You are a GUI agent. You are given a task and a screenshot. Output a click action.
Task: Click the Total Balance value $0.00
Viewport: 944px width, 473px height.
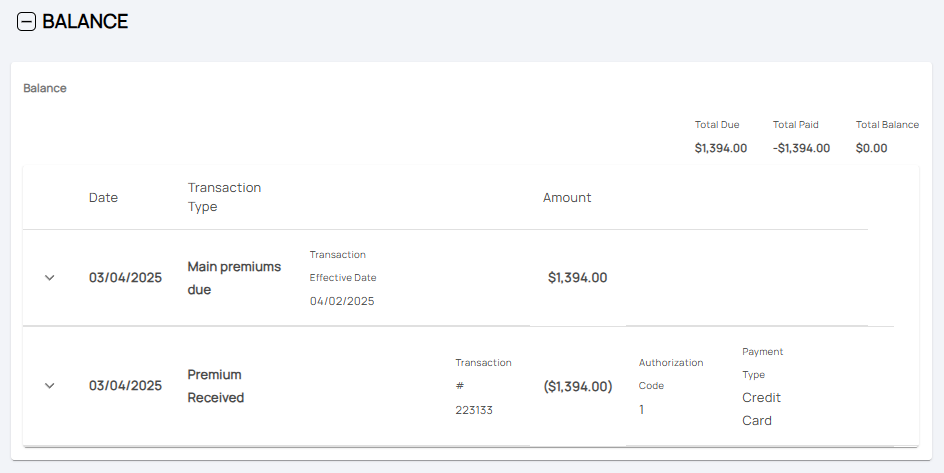(x=871, y=148)
